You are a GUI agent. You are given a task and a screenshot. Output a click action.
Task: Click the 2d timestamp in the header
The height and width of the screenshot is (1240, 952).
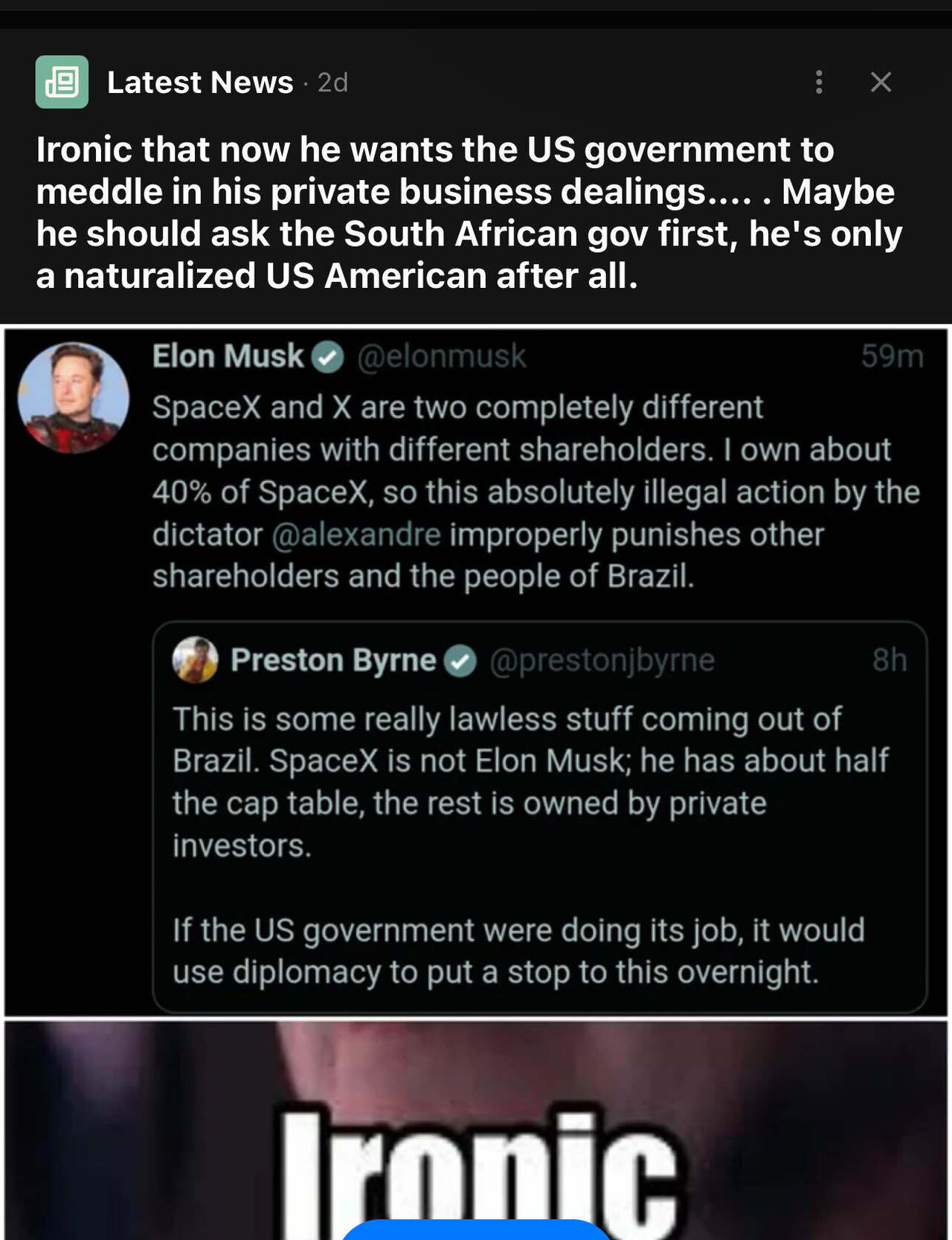[x=330, y=83]
